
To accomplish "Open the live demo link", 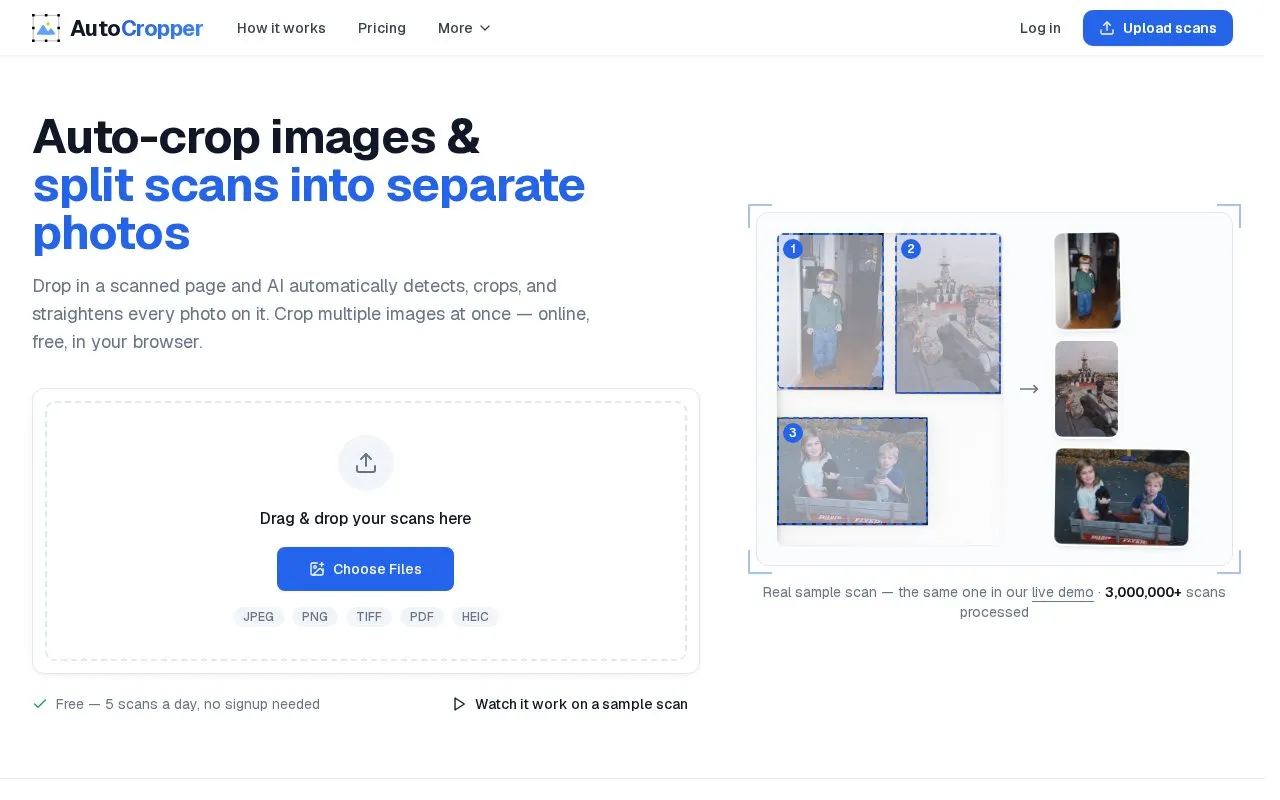I will coord(1062,592).
